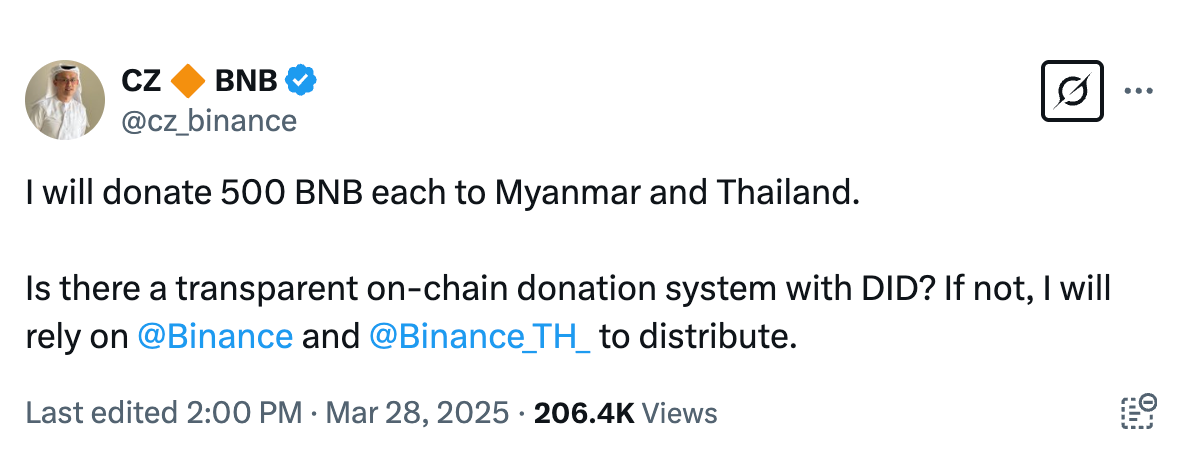Open the Grok explain-post icon
Screen dimensions: 1184x450
[1072, 92]
